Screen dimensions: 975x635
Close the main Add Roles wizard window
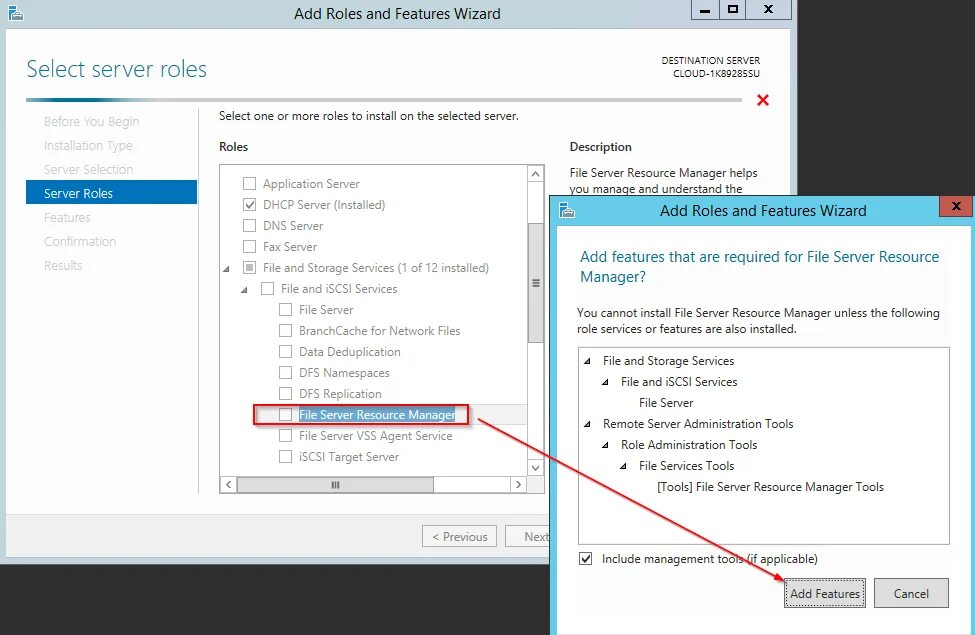pos(769,9)
